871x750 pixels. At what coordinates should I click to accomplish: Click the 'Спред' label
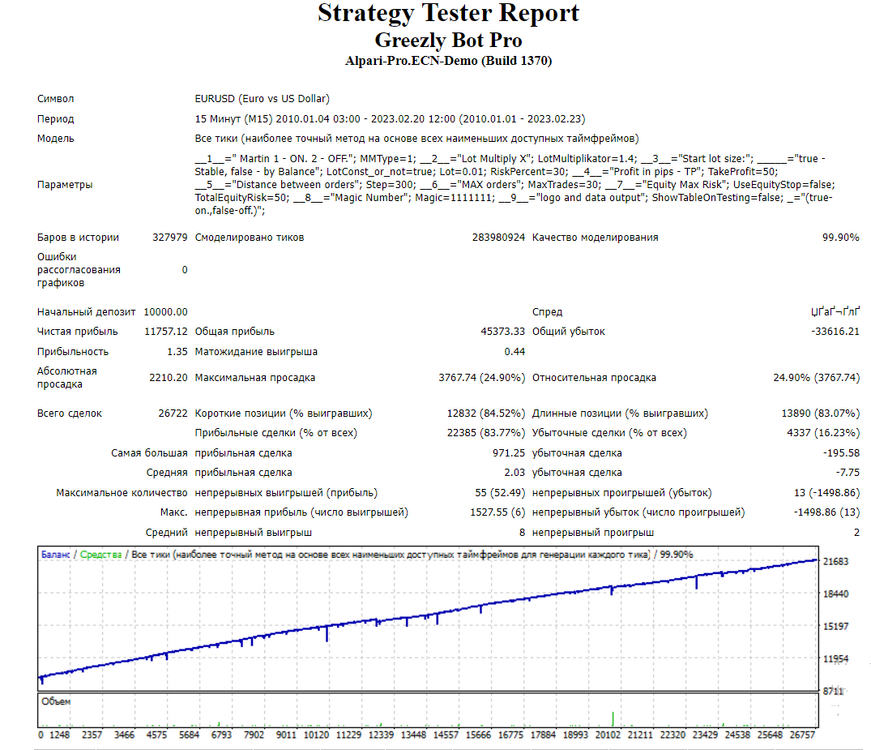point(547,312)
